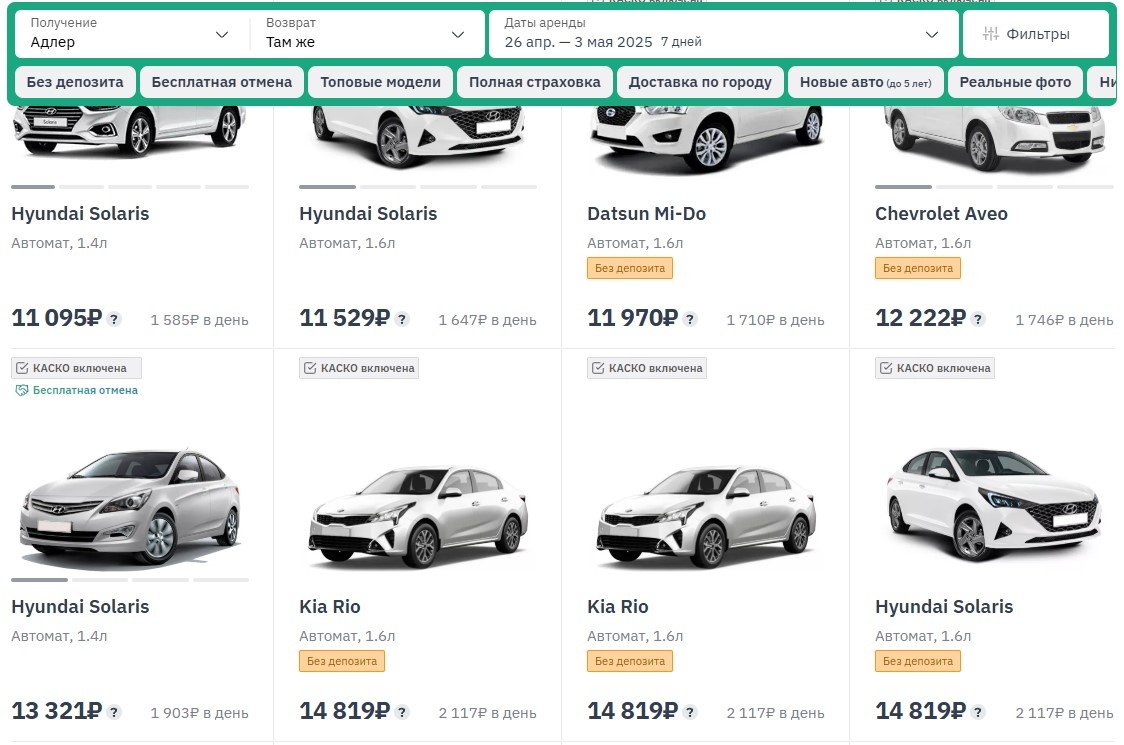Select the Топовые модели filter chip
This screenshot has width=1124, height=745.
pyautogui.click(x=380, y=82)
